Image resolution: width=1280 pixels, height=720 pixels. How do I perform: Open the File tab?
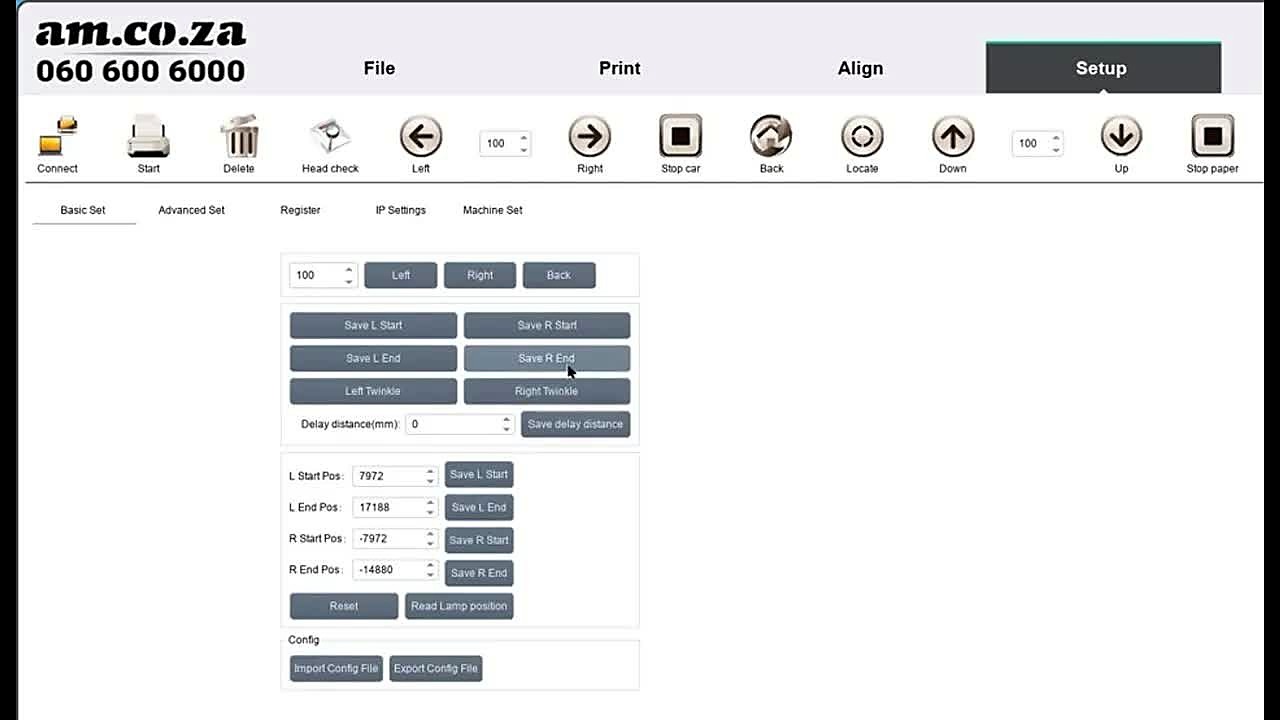(x=379, y=68)
